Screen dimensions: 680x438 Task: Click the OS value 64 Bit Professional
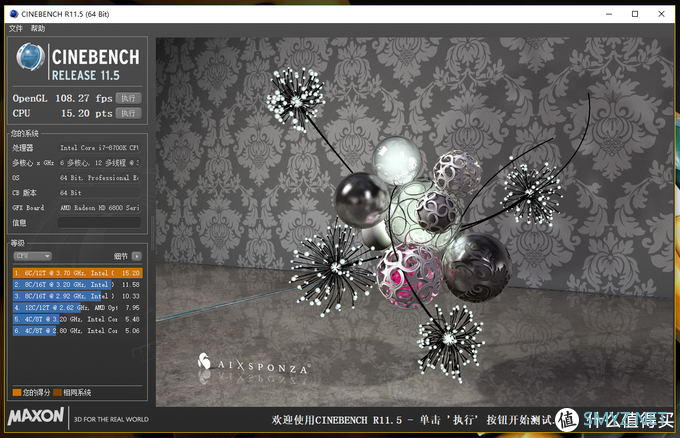(99, 177)
